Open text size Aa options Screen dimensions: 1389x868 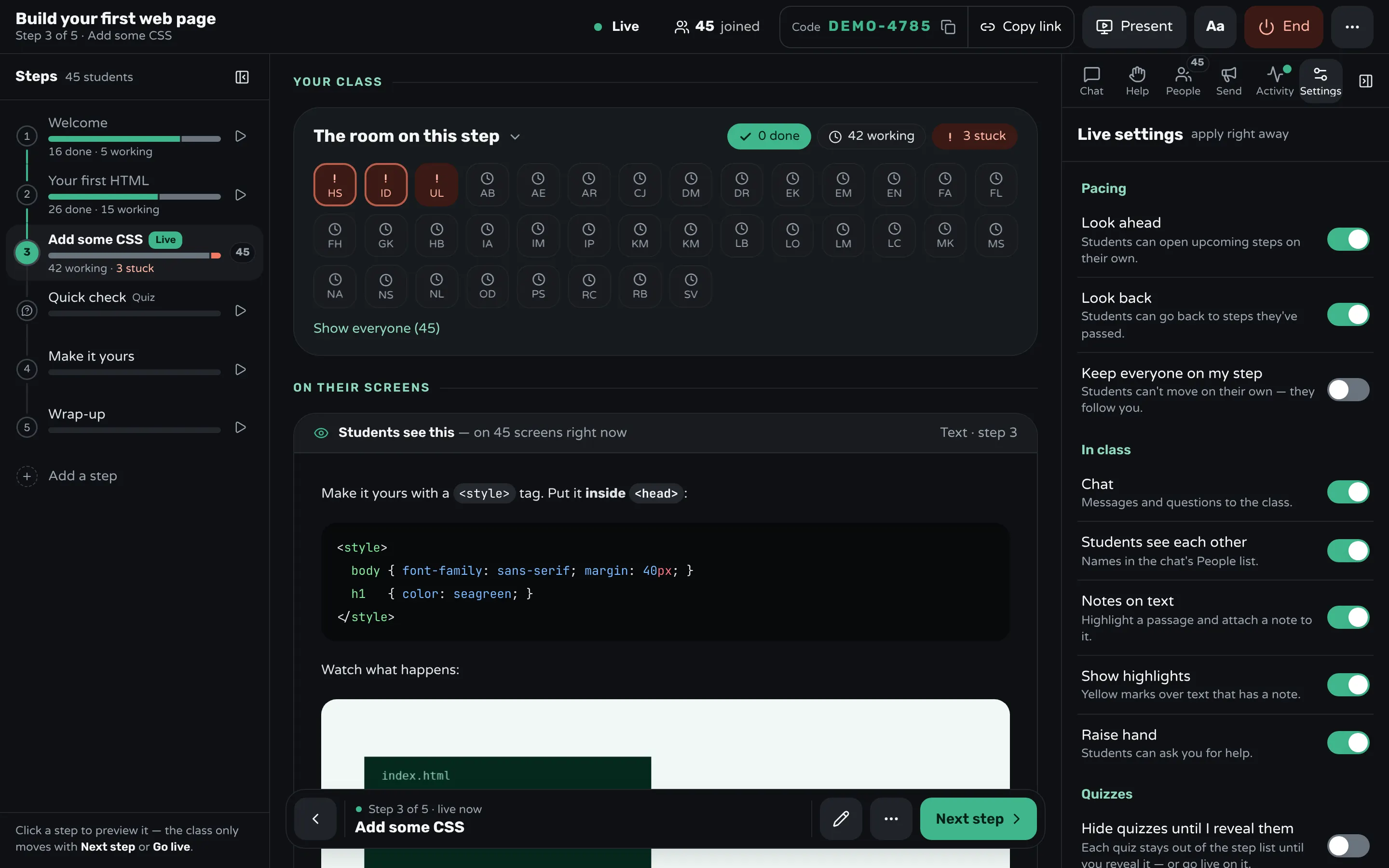pyautogui.click(x=1214, y=27)
